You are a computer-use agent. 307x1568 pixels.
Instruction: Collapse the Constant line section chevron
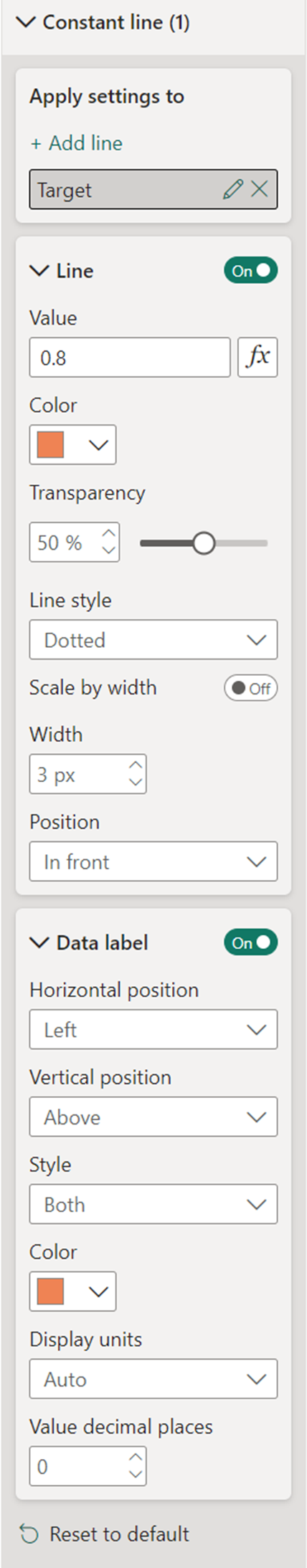coord(26,22)
